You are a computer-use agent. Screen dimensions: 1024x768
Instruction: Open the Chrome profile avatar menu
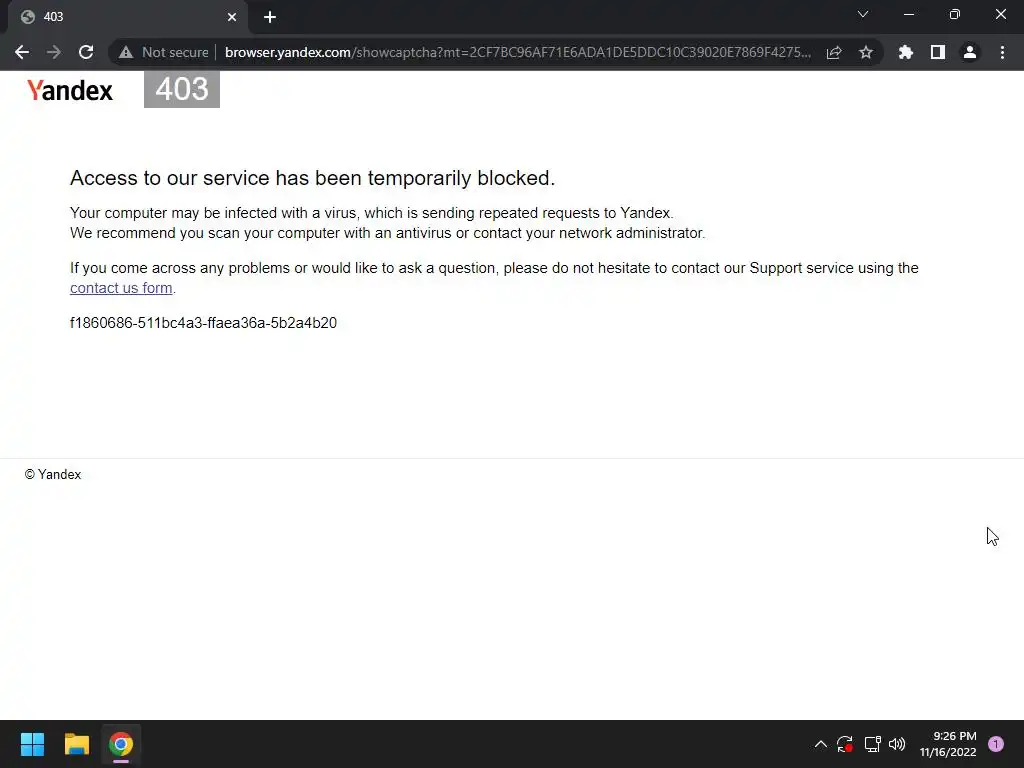[970, 52]
